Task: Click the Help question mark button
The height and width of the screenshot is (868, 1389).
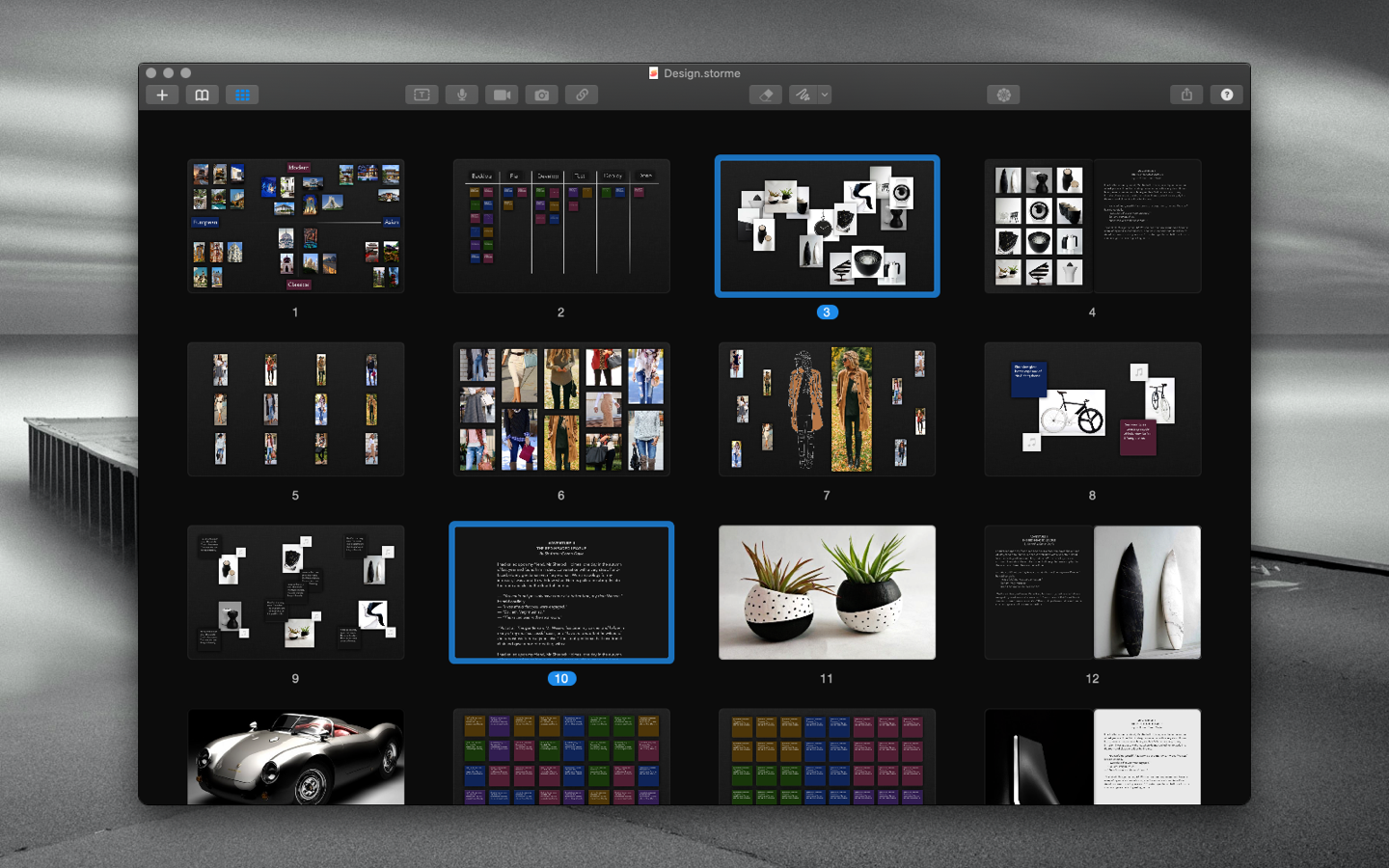Action: [x=1227, y=95]
